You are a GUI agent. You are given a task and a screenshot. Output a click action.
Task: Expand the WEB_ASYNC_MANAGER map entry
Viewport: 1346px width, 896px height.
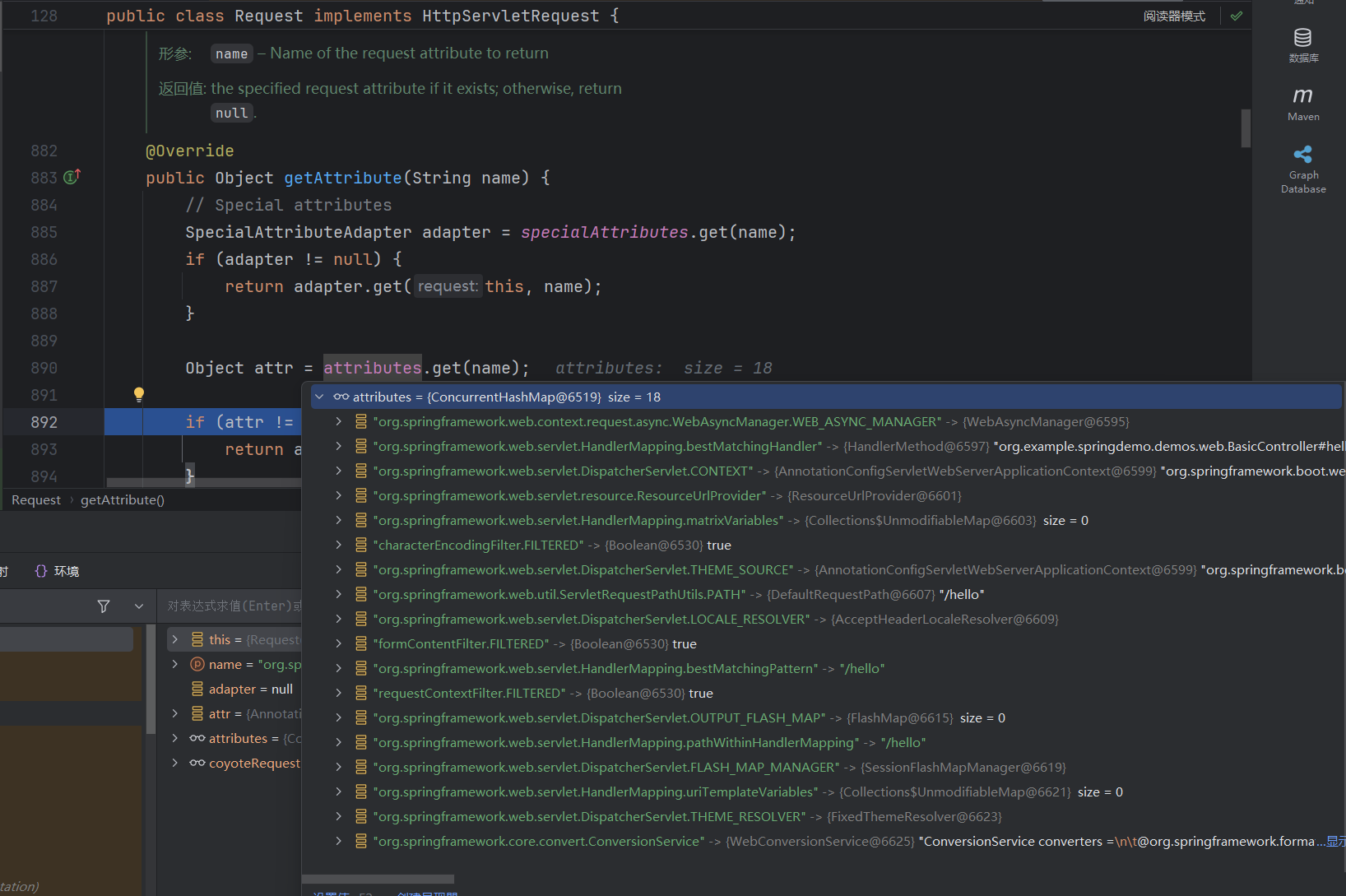(x=338, y=421)
